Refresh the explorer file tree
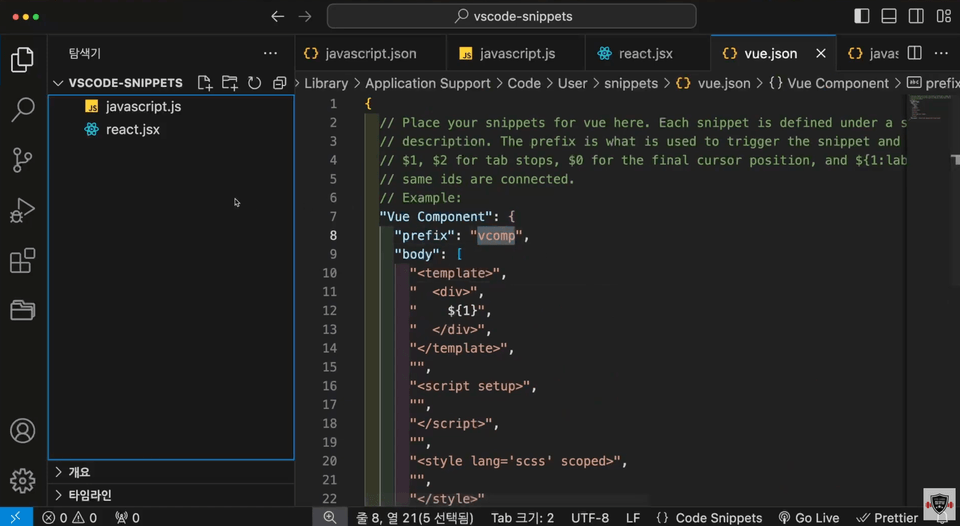Image resolution: width=960 pixels, height=526 pixels. click(254, 83)
